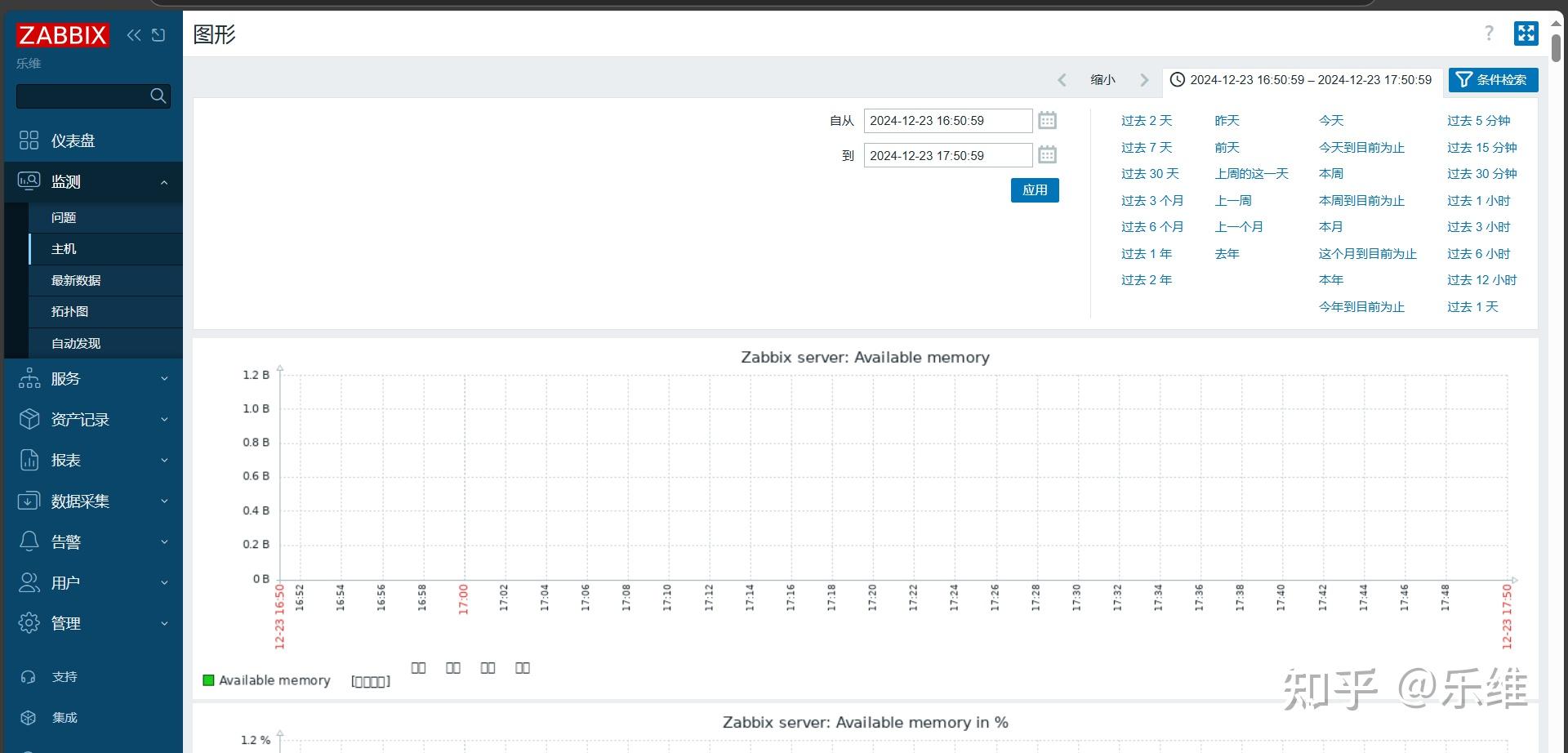This screenshot has height=753, width=1568.
Task: Open the 仪表盘 dashboard via its grid icon
Action: 29,140
